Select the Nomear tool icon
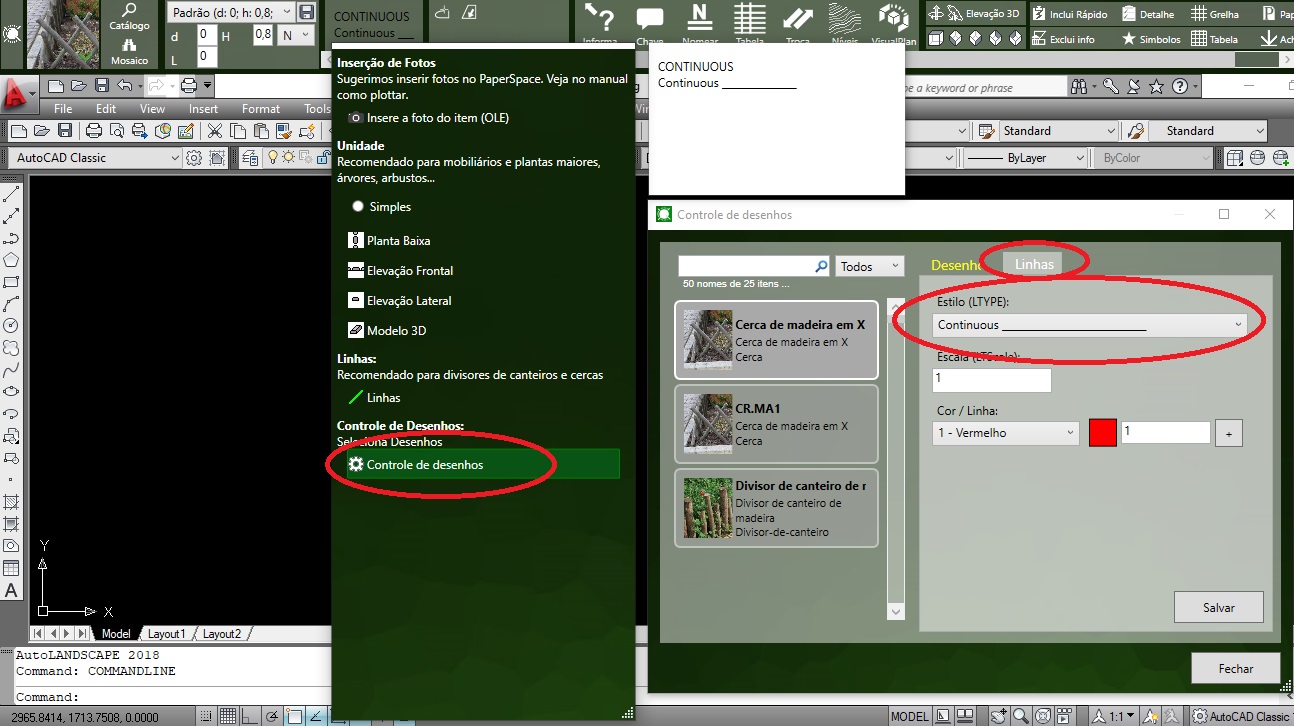Image resolution: width=1294 pixels, height=726 pixels. click(700, 18)
